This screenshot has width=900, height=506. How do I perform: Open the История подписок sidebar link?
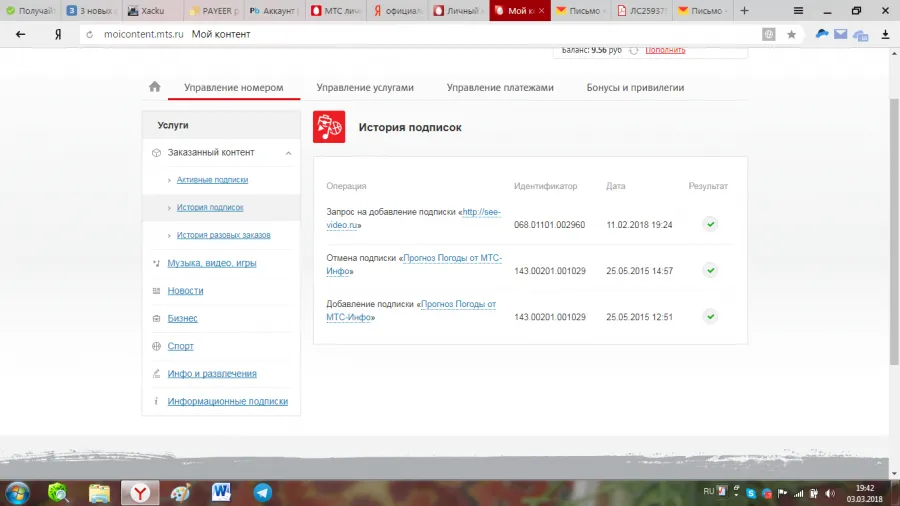(210, 207)
